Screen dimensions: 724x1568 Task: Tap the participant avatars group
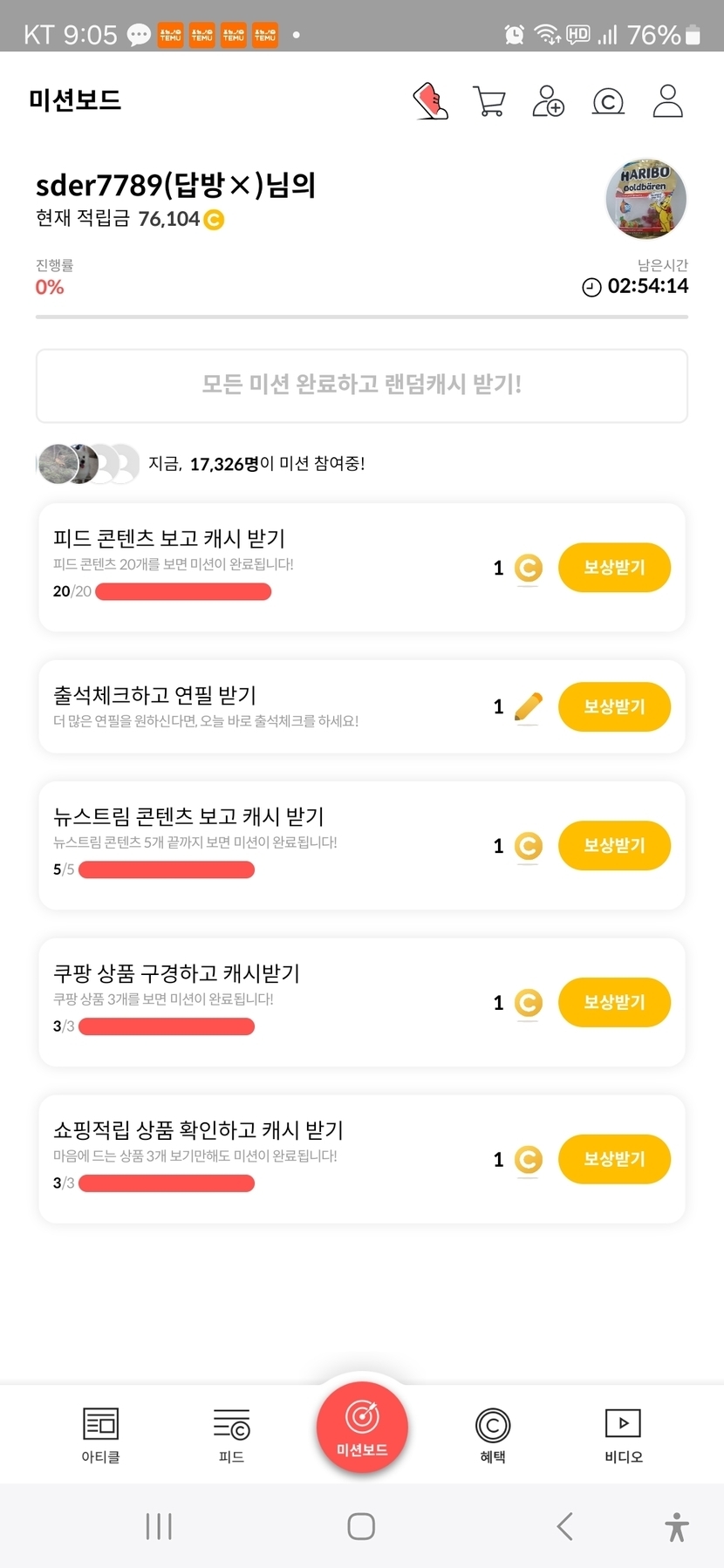pos(88,464)
